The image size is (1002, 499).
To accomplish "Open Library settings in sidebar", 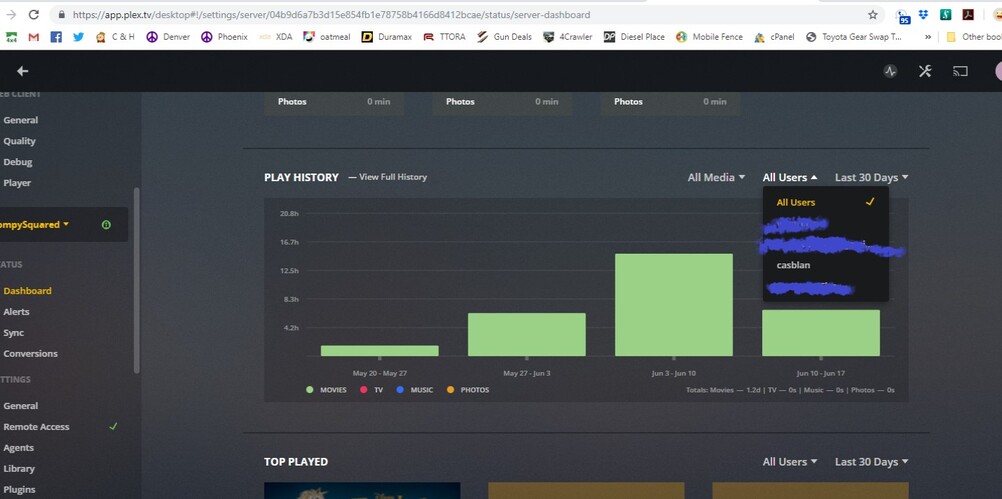I will 19,468.
